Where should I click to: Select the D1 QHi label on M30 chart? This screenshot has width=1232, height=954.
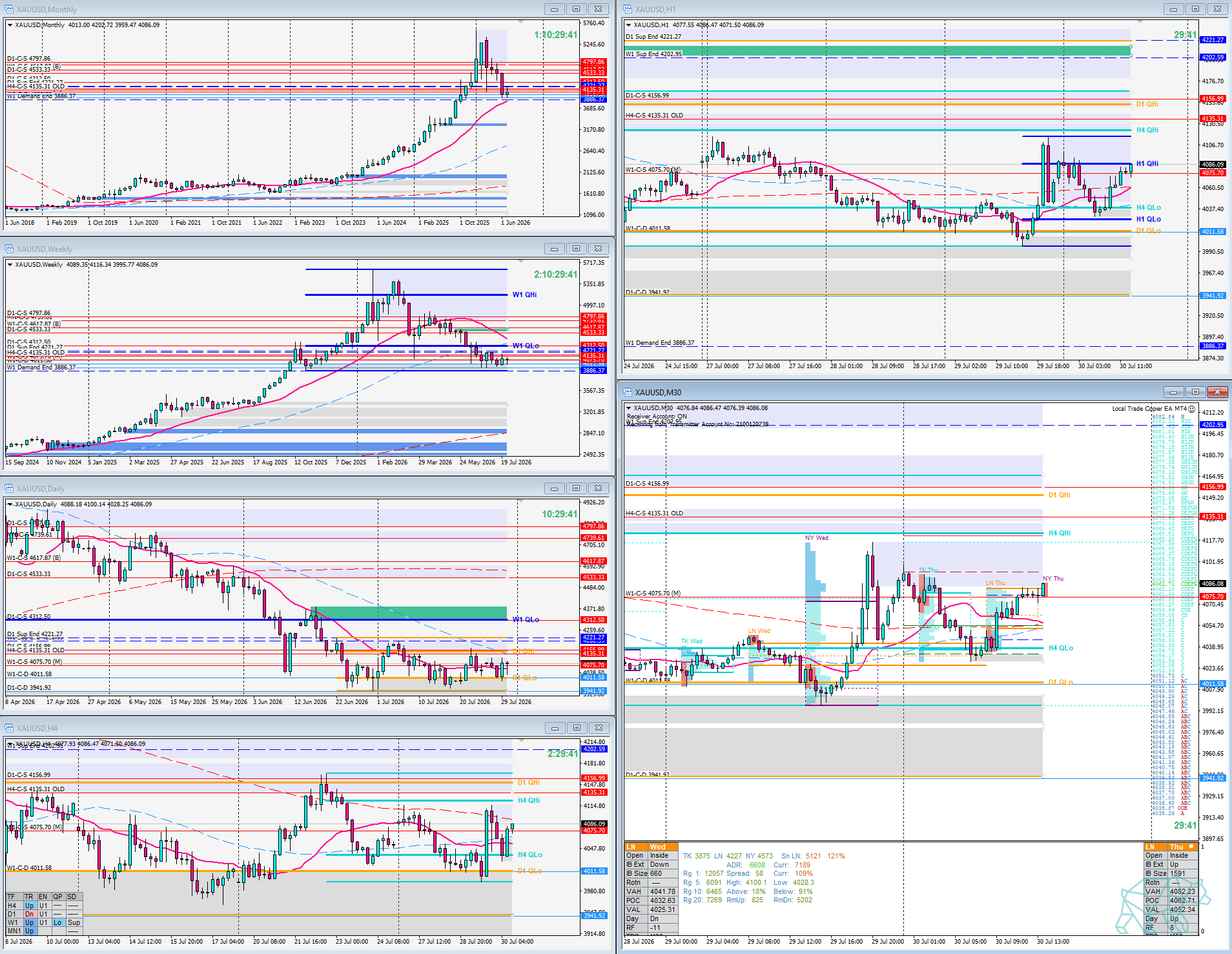[1060, 495]
